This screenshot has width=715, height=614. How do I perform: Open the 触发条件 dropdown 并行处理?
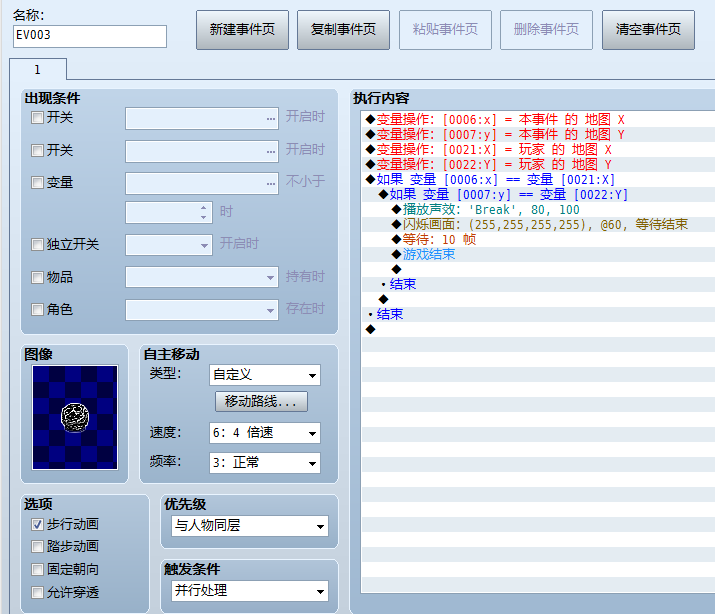point(250,591)
